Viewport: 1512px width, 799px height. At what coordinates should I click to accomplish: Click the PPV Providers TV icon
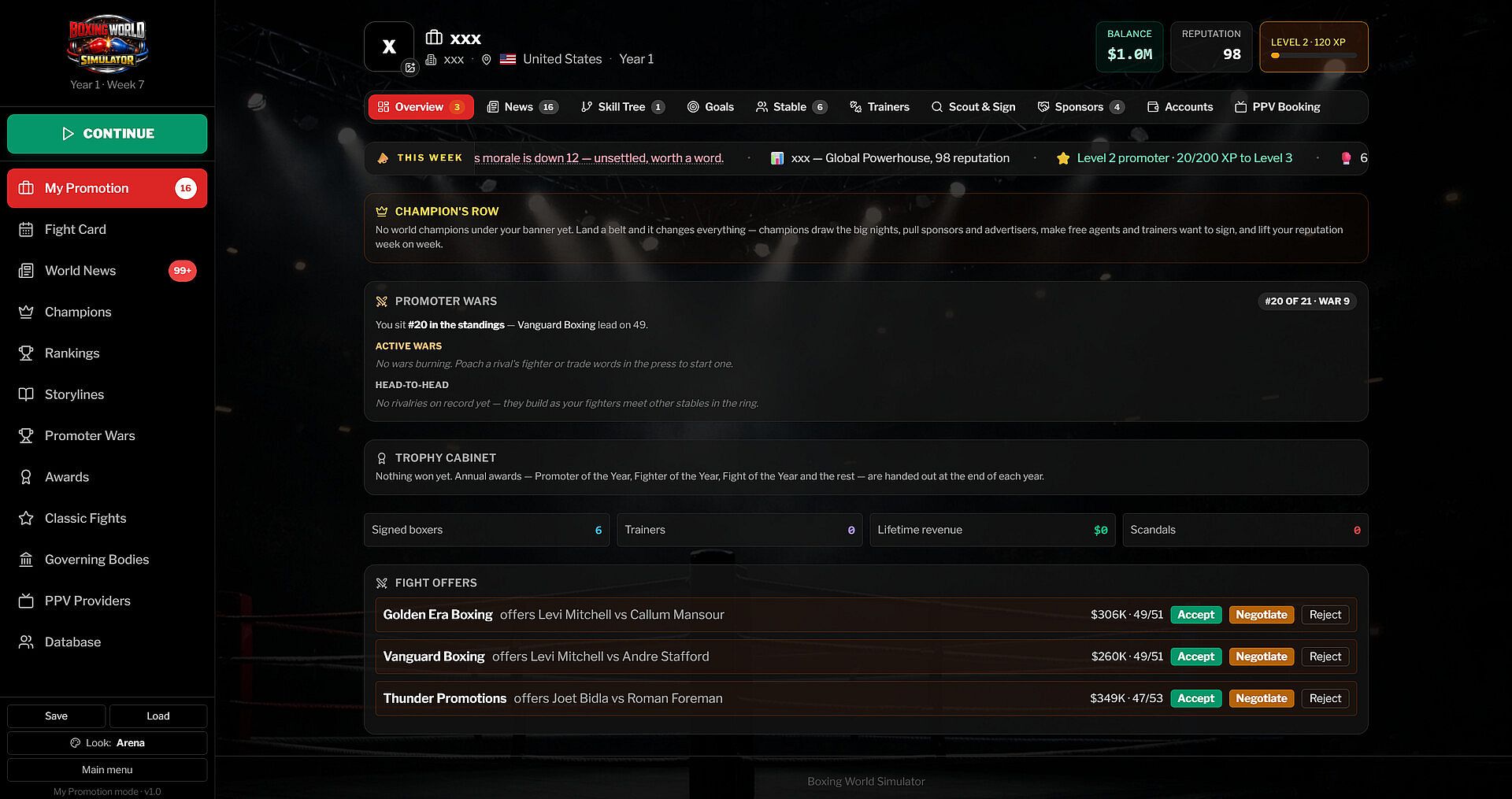pyautogui.click(x=26, y=601)
